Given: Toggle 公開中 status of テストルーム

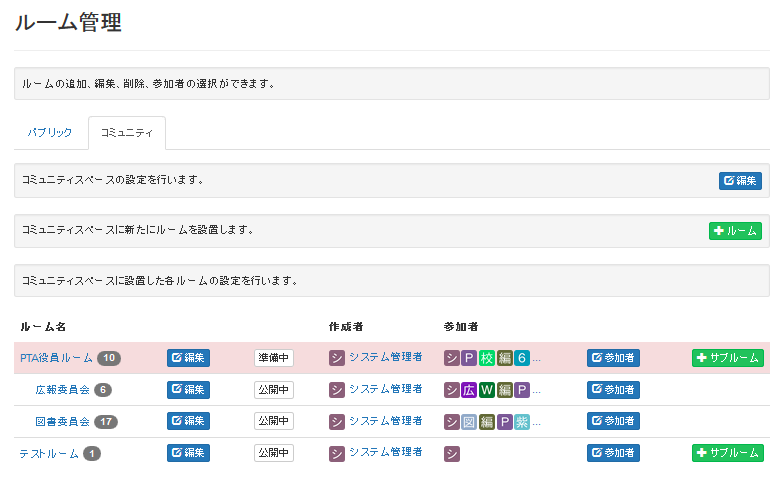Looking at the screenshot, I should 274,453.
